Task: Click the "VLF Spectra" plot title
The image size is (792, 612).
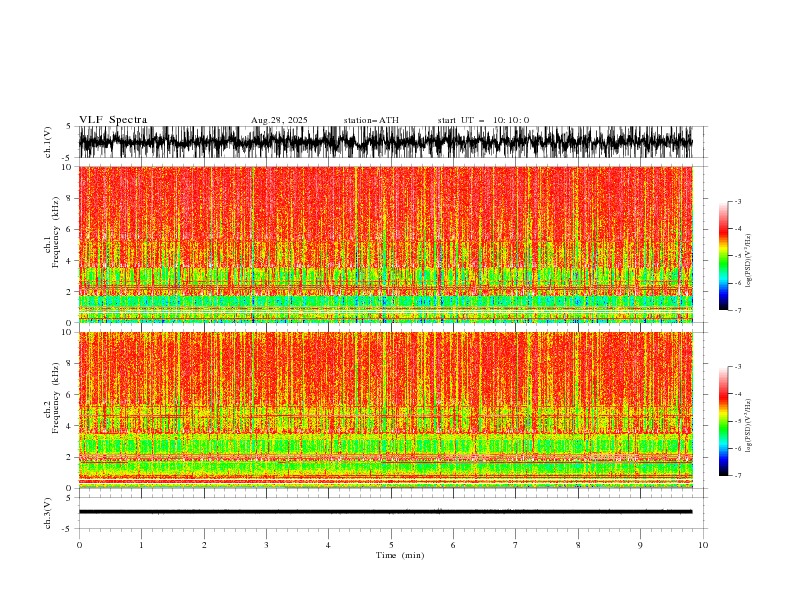Action: (113, 120)
